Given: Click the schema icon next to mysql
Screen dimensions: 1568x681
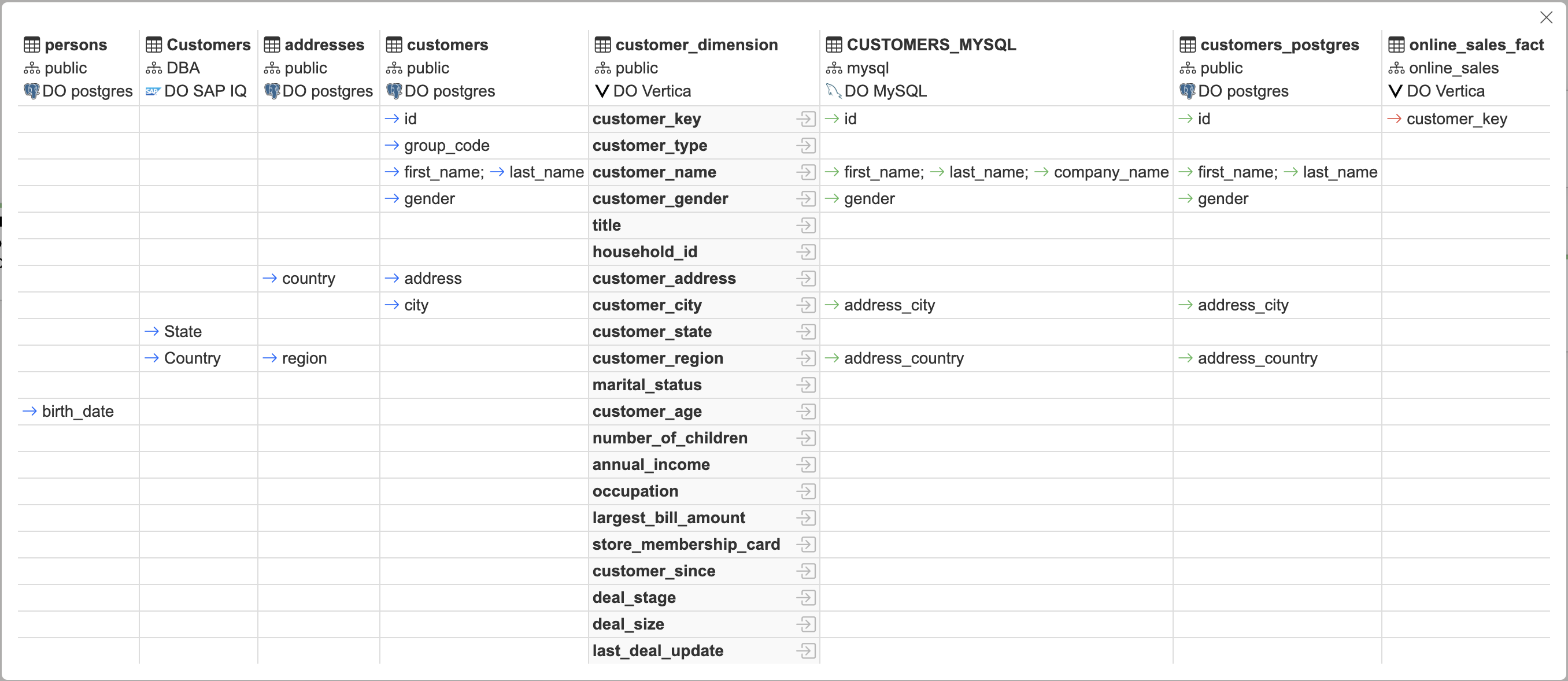Looking at the screenshot, I should (x=833, y=68).
